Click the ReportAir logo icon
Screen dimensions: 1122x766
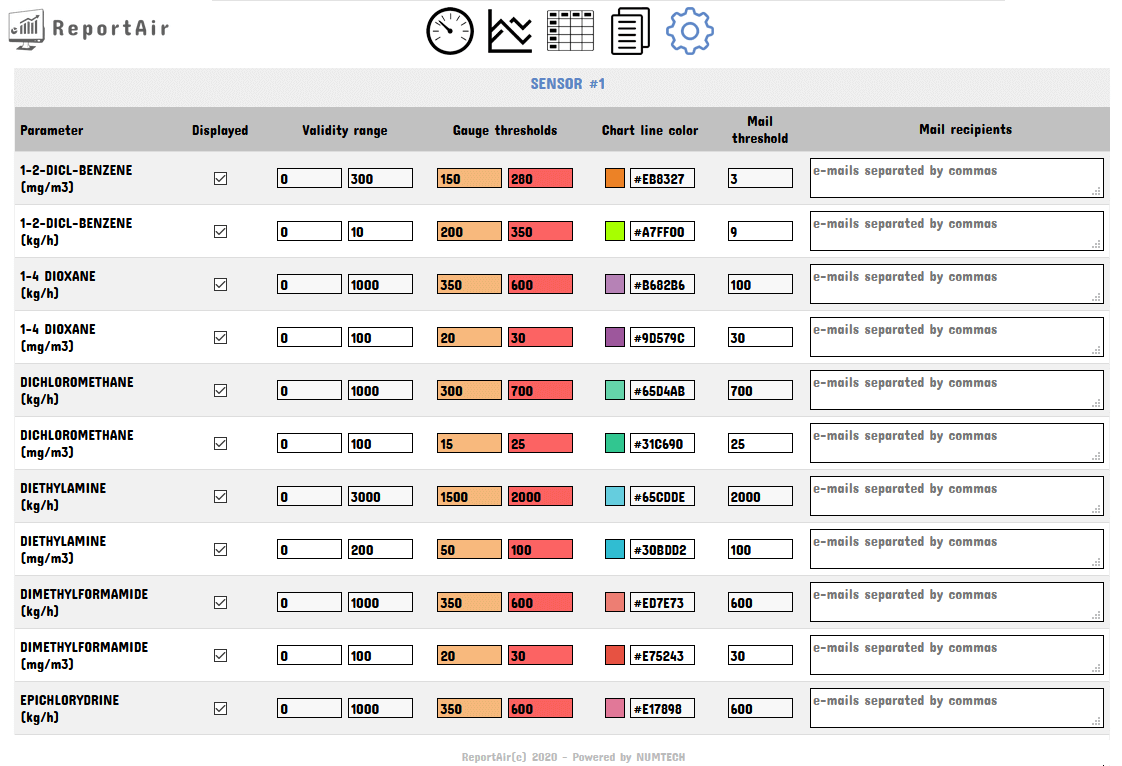click(x=27, y=31)
